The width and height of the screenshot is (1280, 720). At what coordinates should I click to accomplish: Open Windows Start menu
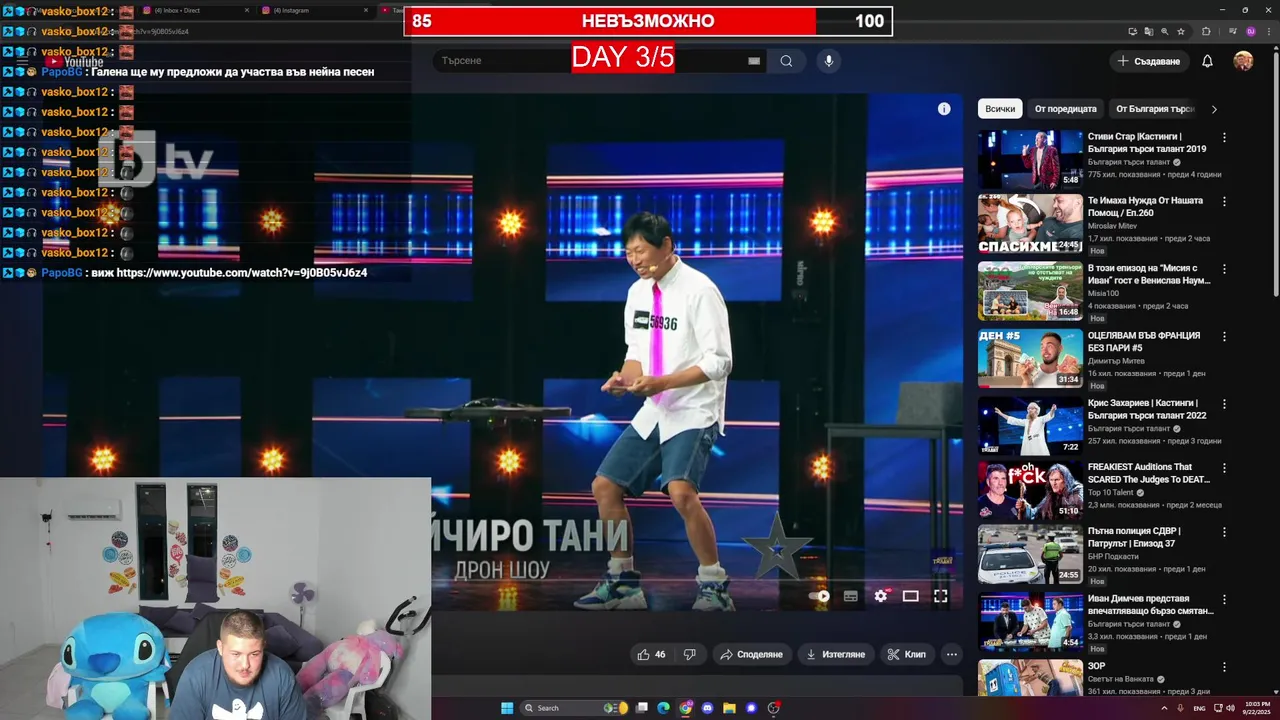pos(507,708)
